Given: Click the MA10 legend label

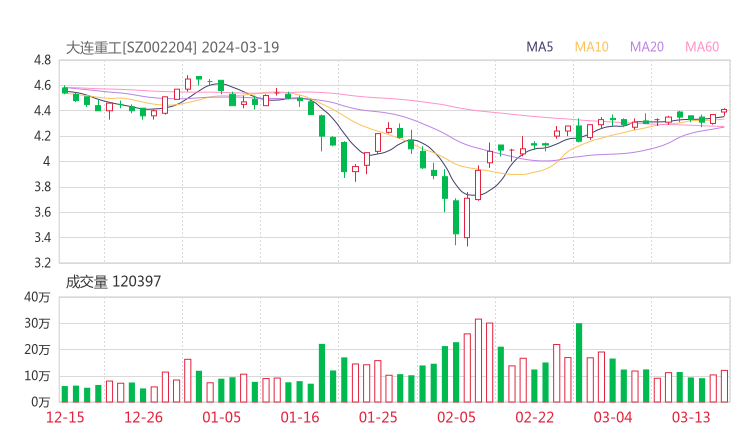Looking at the screenshot, I should 591,47.
